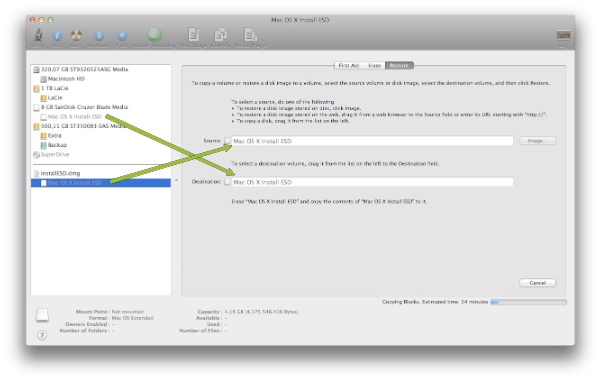Select the Extra volume
The height and width of the screenshot is (381, 600).
(x=51, y=136)
